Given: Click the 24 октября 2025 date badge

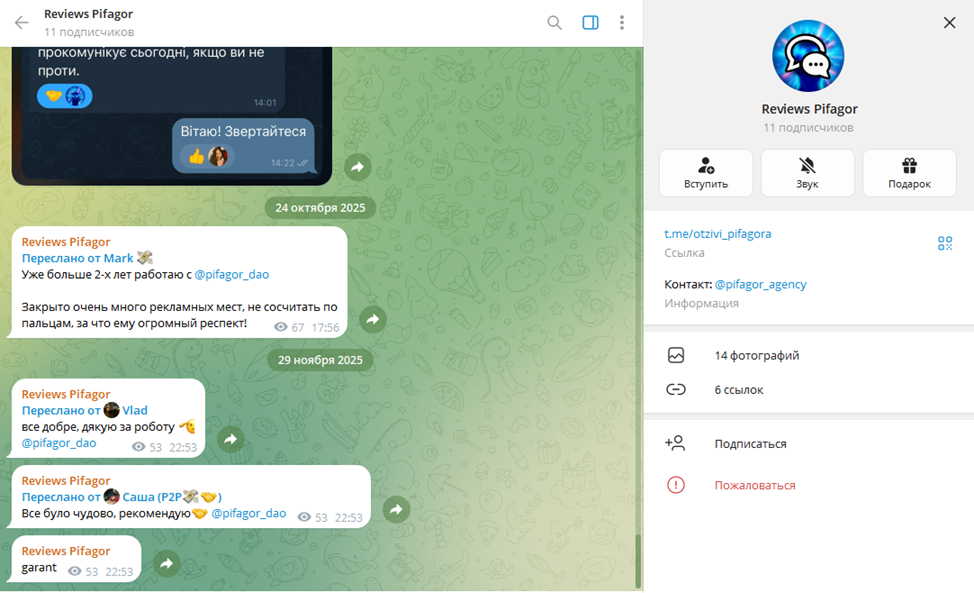Looking at the screenshot, I should click(321, 207).
